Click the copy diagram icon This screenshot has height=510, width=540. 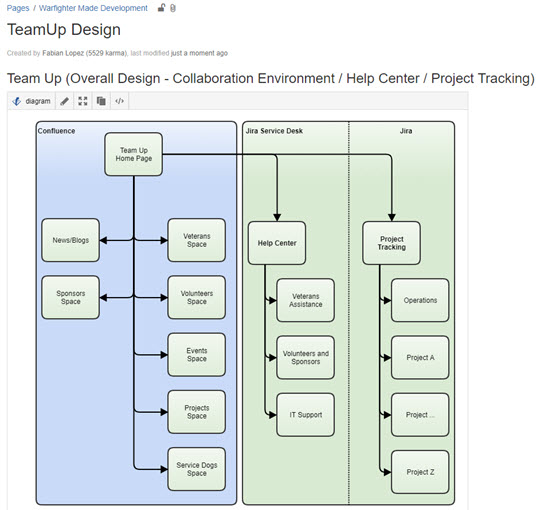(x=101, y=101)
